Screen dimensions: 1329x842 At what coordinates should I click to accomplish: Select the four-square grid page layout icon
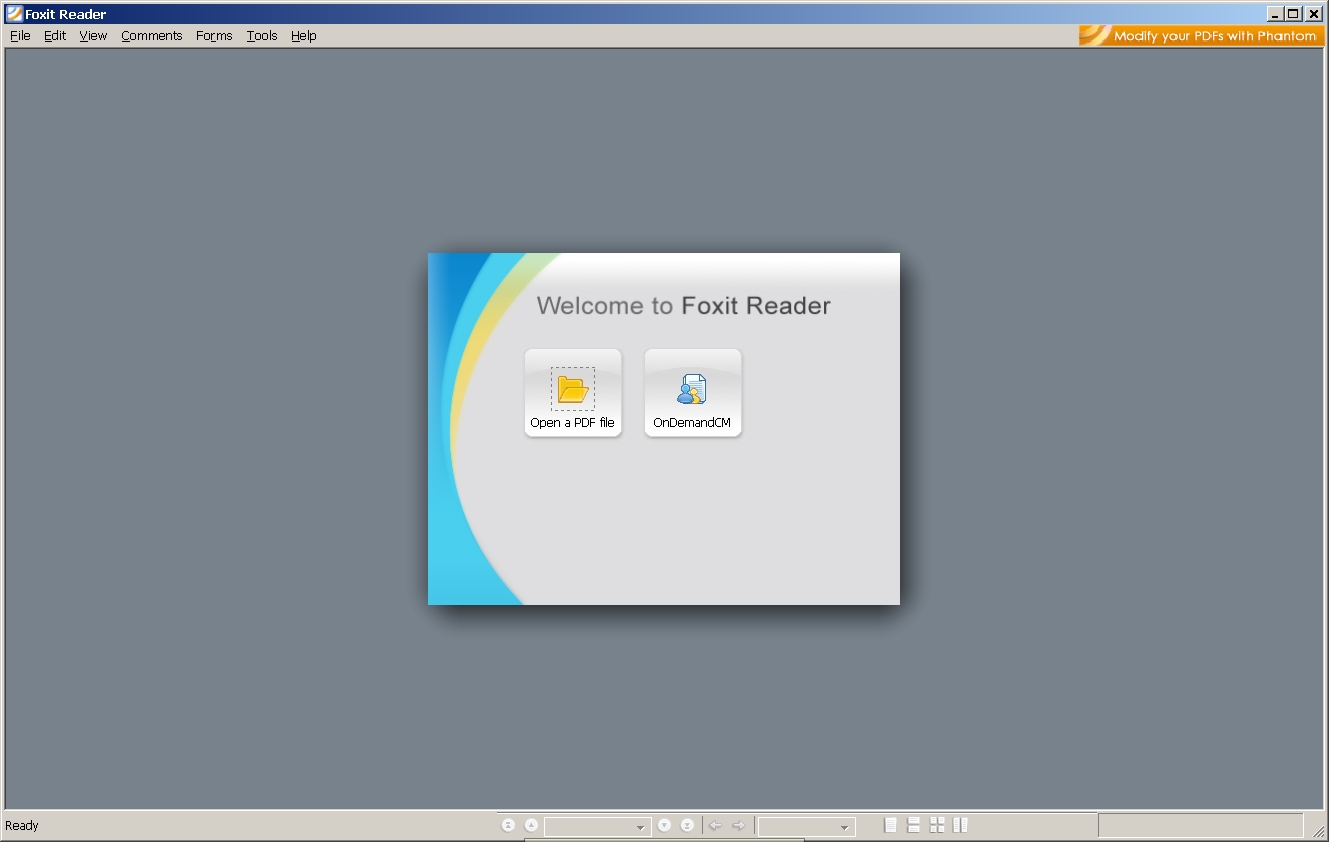937,825
